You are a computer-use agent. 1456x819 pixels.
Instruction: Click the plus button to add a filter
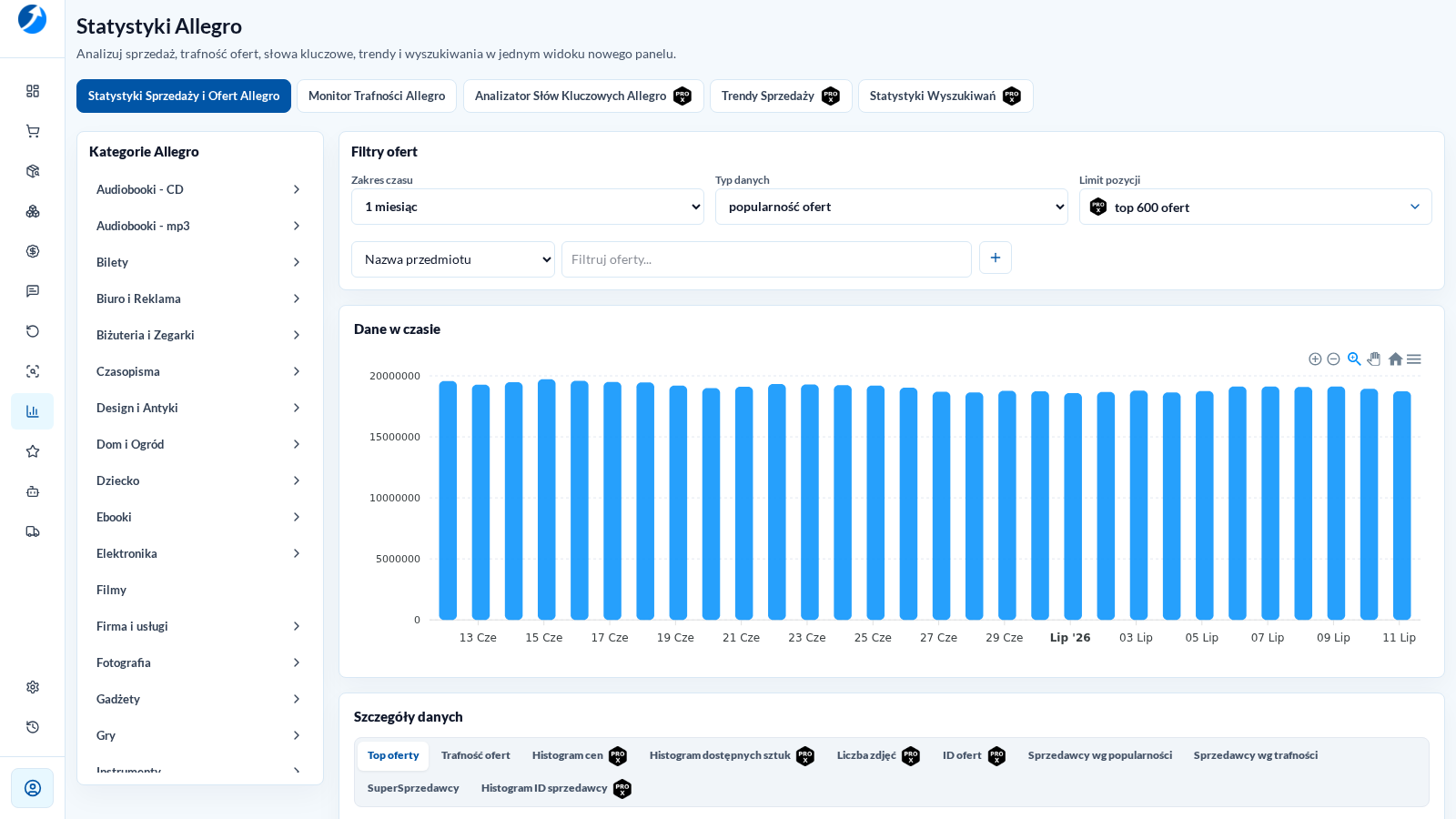pyautogui.click(x=996, y=258)
